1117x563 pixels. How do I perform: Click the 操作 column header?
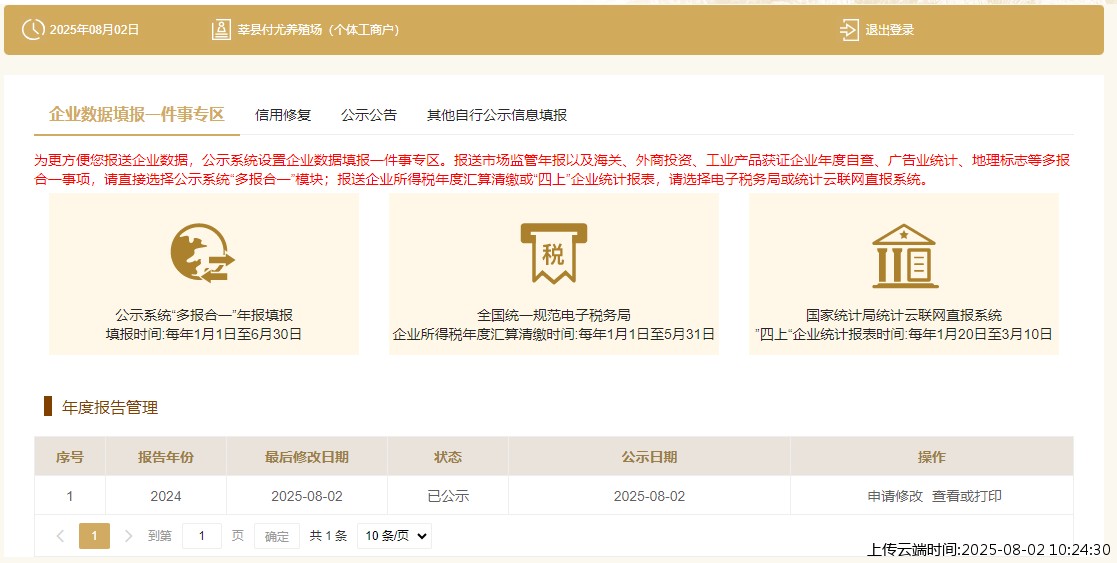coord(932,457)
